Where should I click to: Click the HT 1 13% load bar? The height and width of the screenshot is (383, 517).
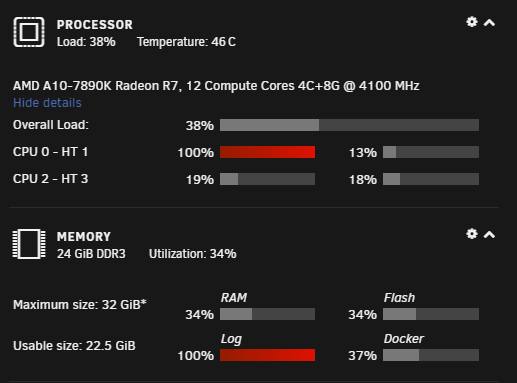point(431,152)
